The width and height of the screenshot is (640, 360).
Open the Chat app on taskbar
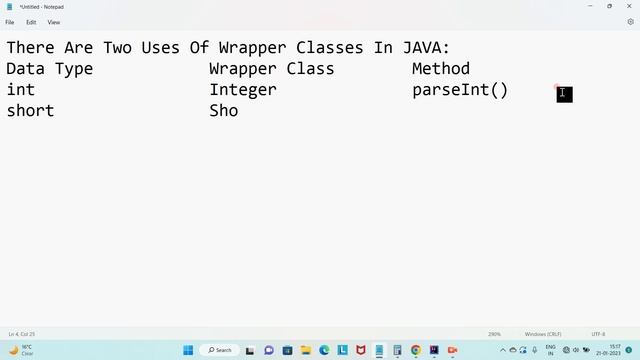coord(269,350)
